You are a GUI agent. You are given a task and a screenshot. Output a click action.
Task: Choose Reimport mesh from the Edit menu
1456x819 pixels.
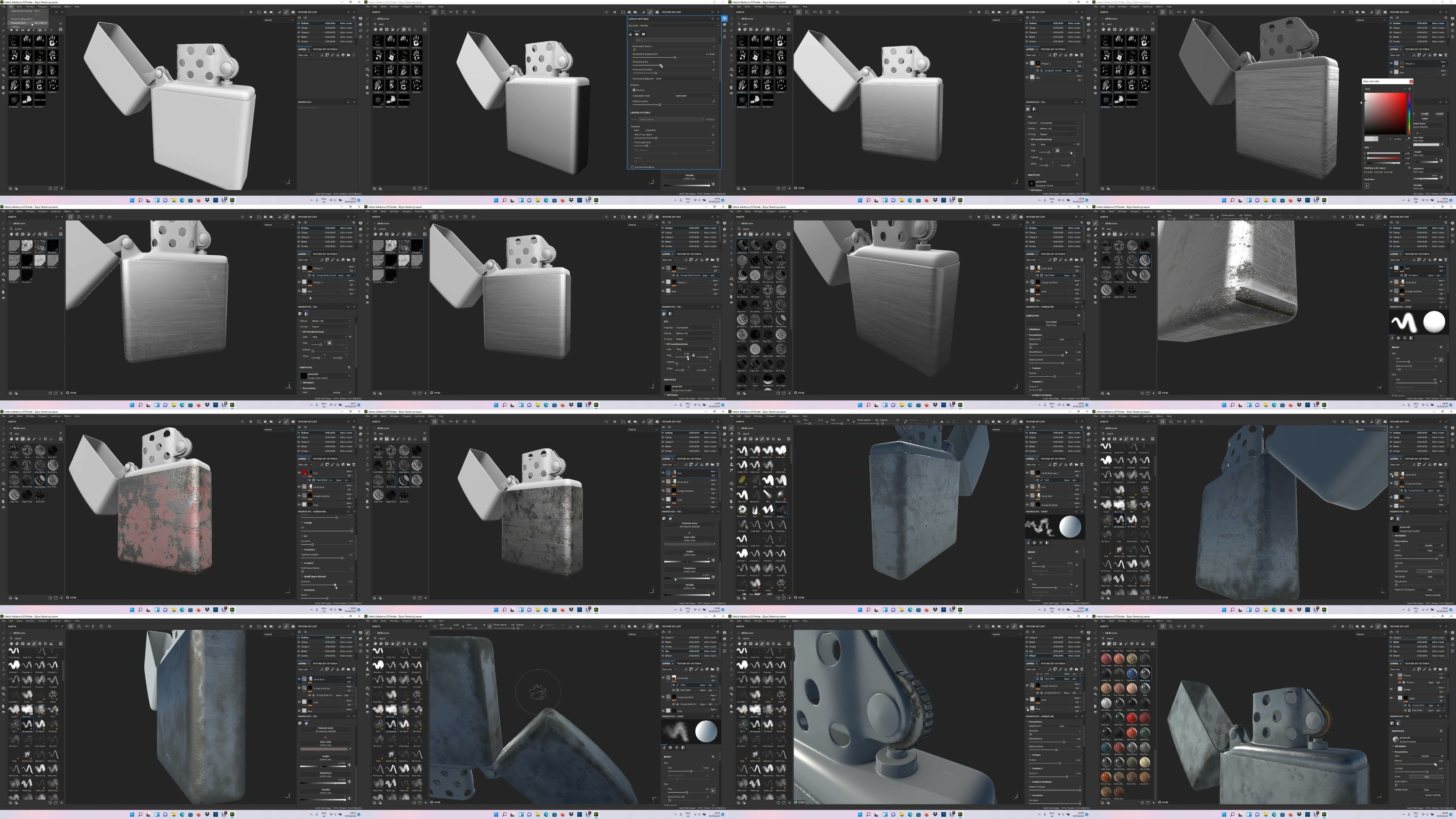20,23
